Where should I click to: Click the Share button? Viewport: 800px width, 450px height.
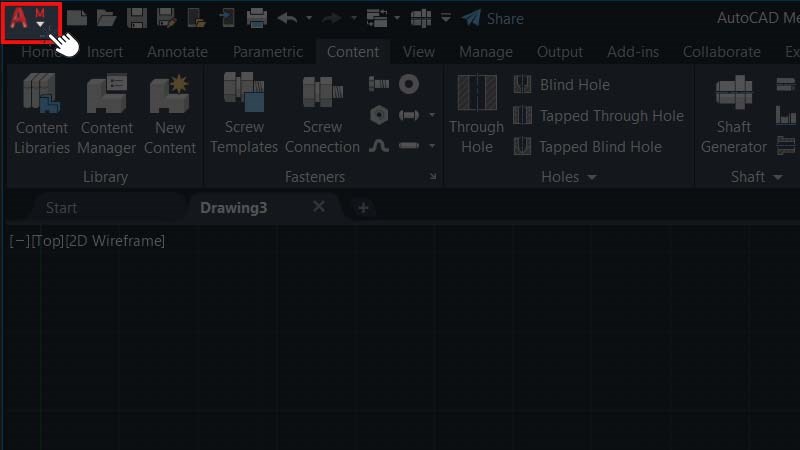point(493,19)
